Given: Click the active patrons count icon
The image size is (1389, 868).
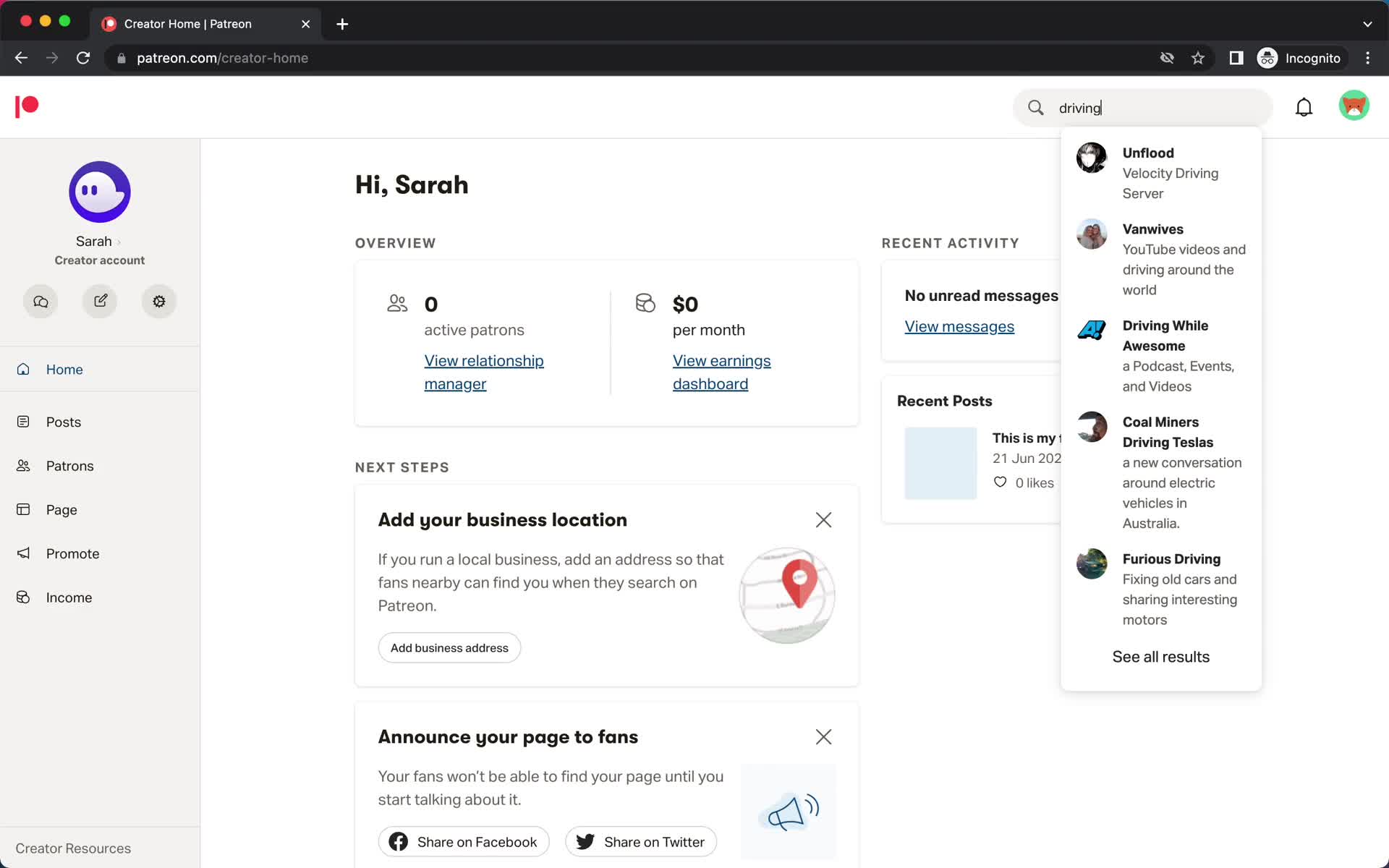Looking at the screenshot, I should (x=397, y=303).
